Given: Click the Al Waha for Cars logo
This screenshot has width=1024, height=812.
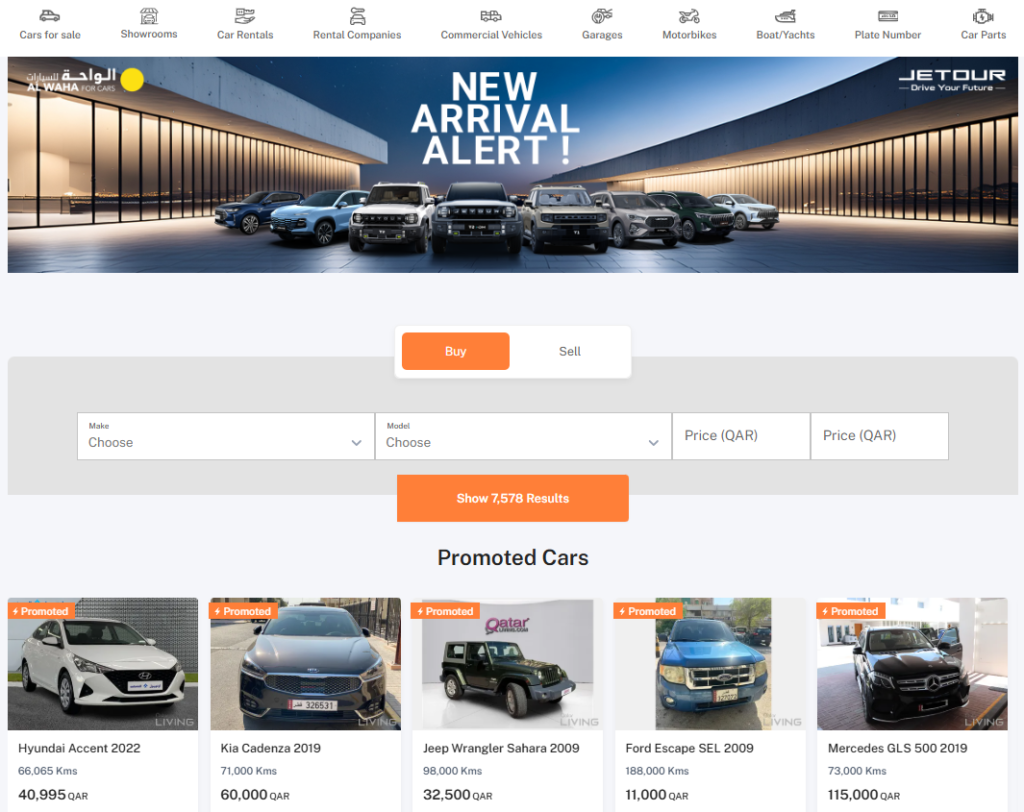Looking at the screenshot, I should coord(85,80).
